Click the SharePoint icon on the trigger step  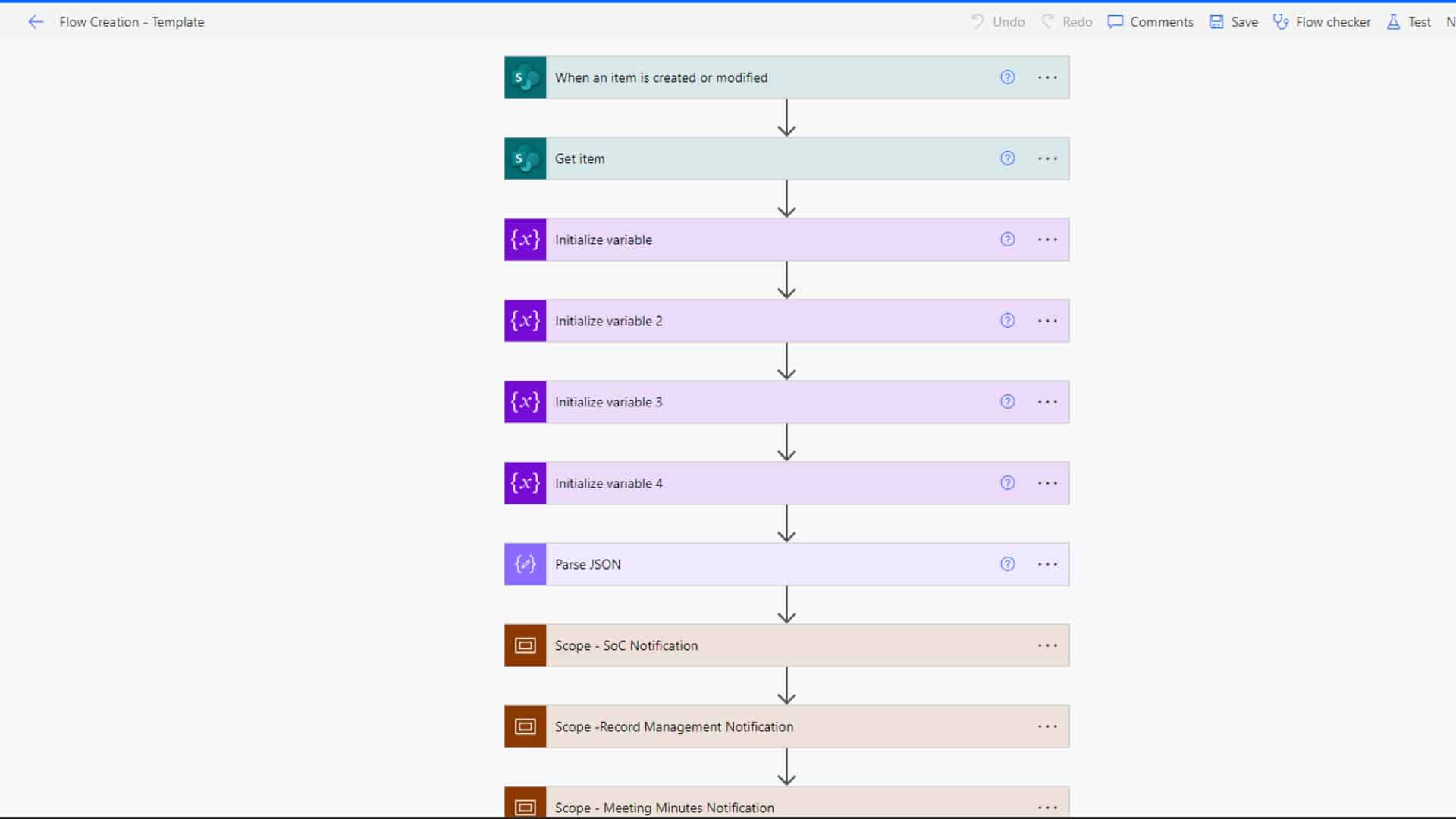525,77
